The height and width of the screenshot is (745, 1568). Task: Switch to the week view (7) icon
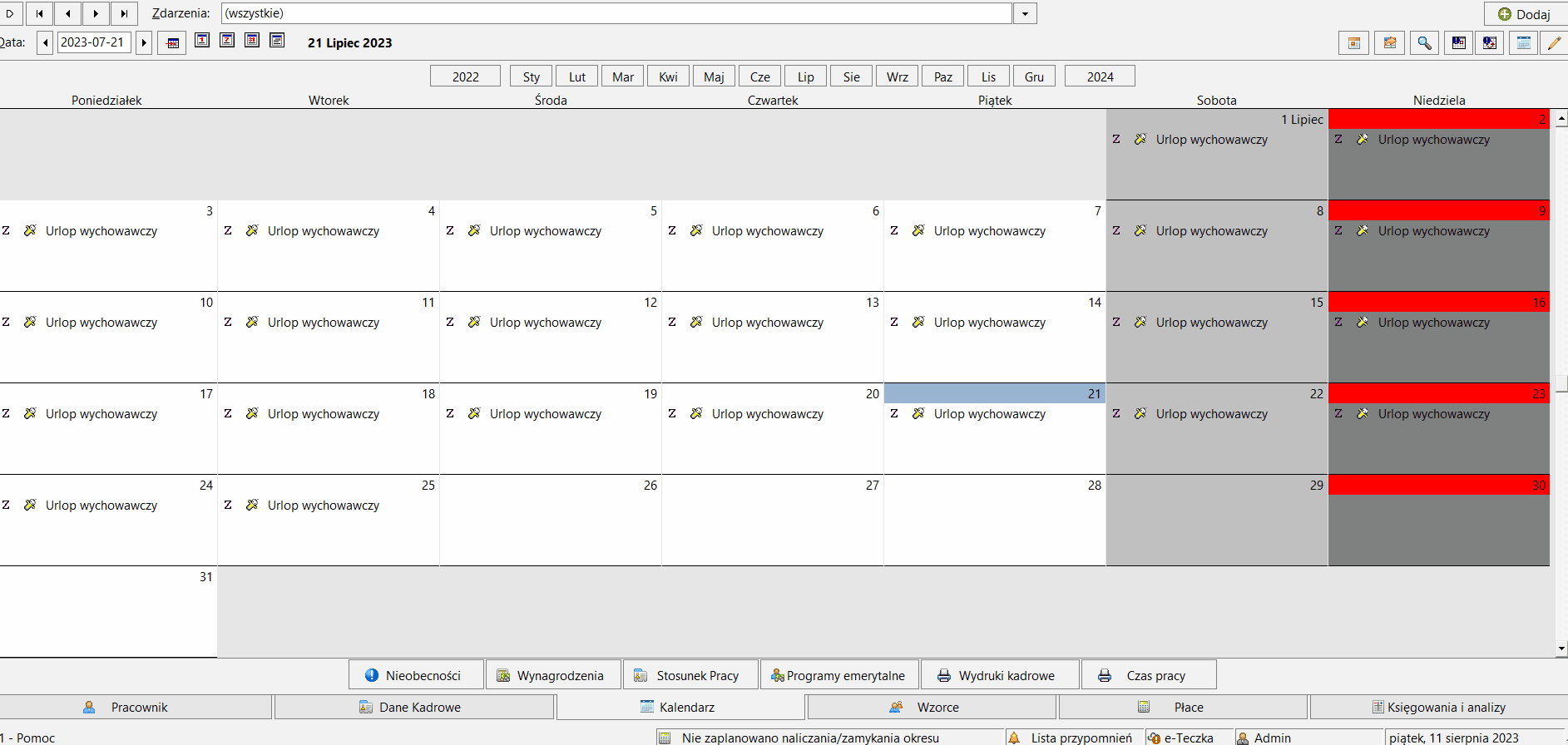(227, 40)
